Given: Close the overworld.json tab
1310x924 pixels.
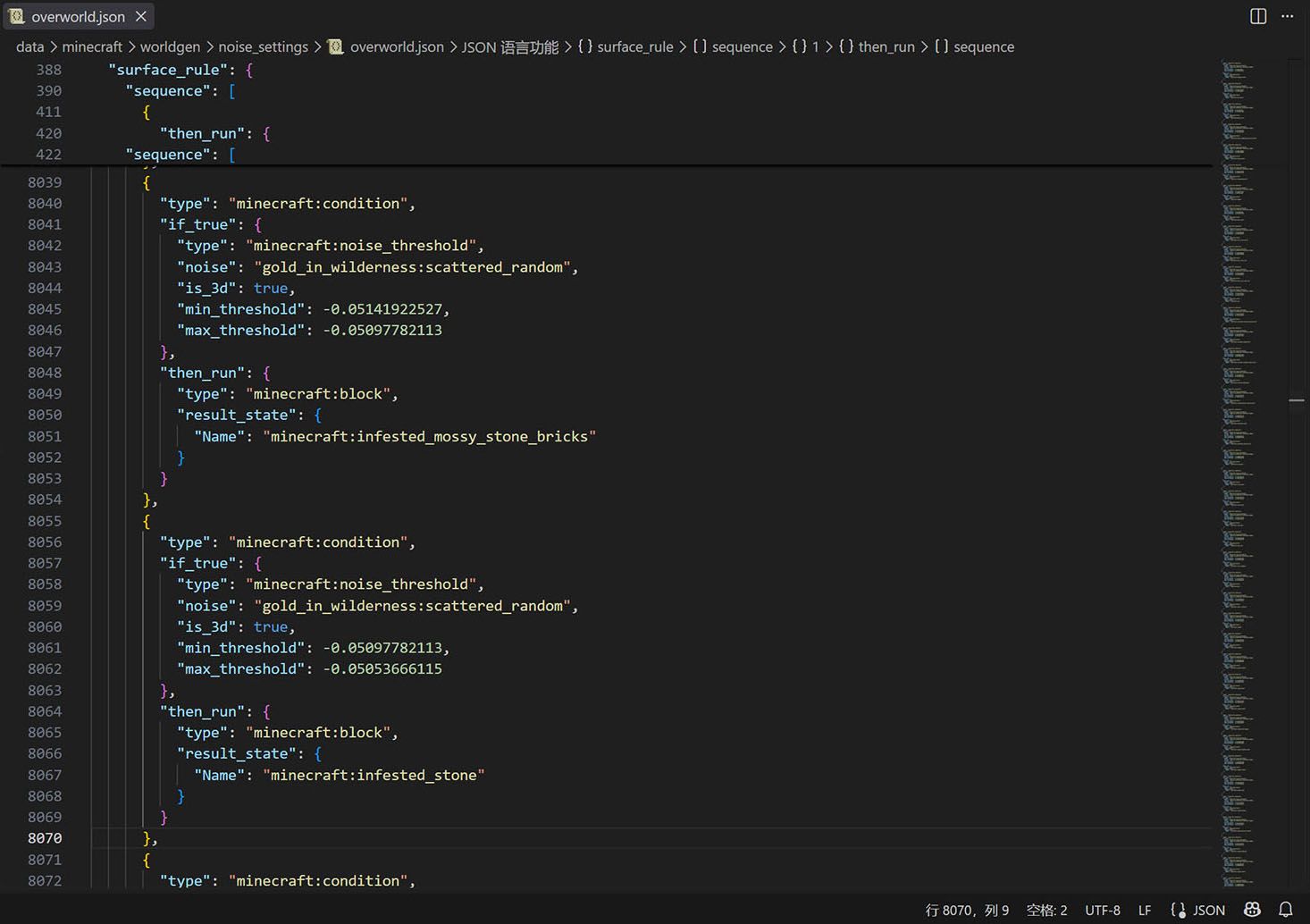Looking at the screenshot, I should click(141, 16).
